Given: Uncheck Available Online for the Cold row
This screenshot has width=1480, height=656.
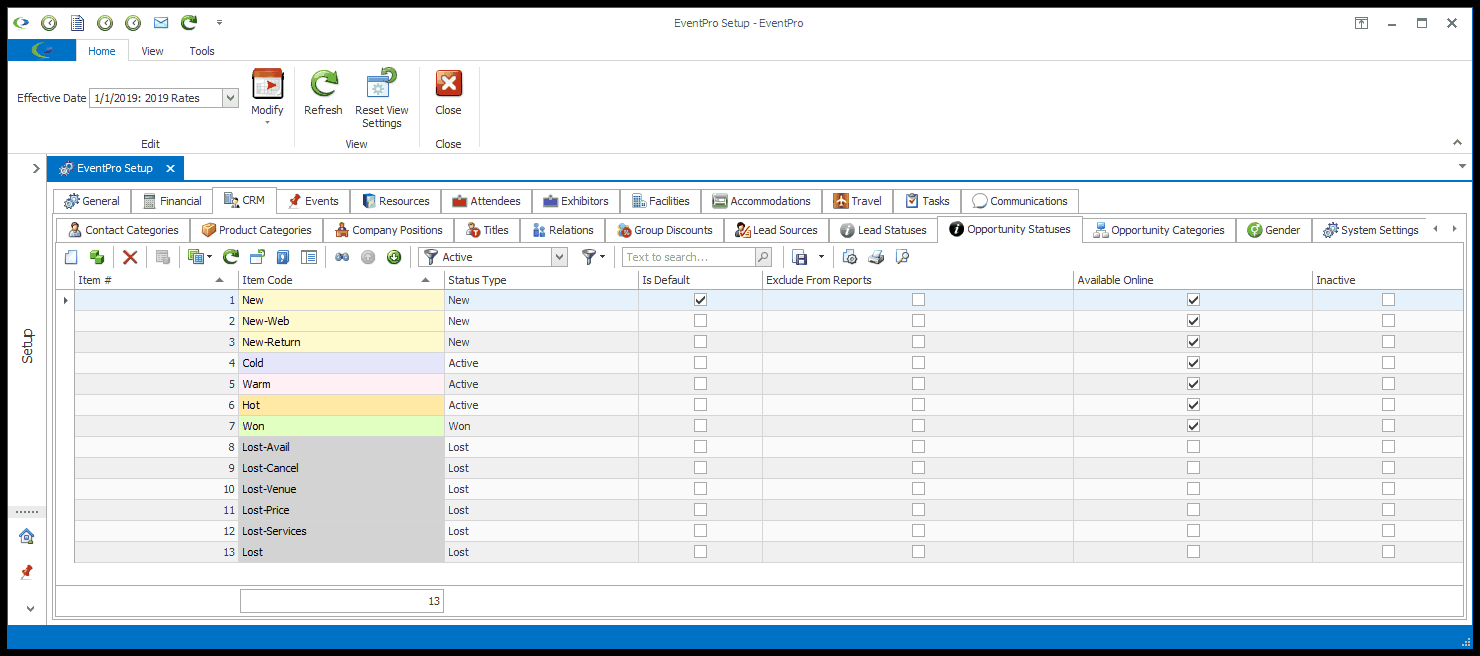Looking at the screenshot, I should [x=1193, y=363].
